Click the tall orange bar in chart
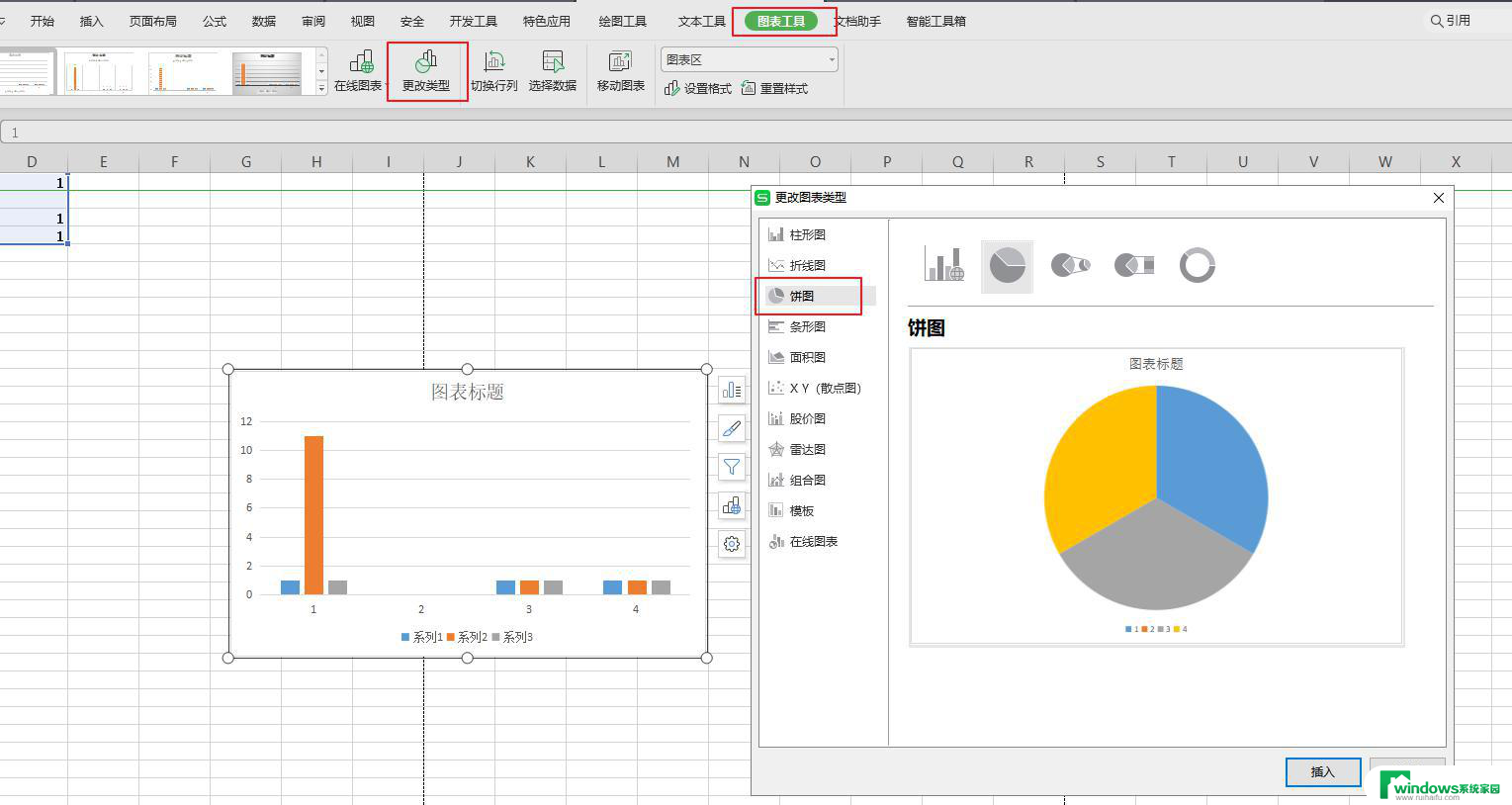Image resolution: width=1512 pixels, height=805 pixels. (x=313, y=515)
